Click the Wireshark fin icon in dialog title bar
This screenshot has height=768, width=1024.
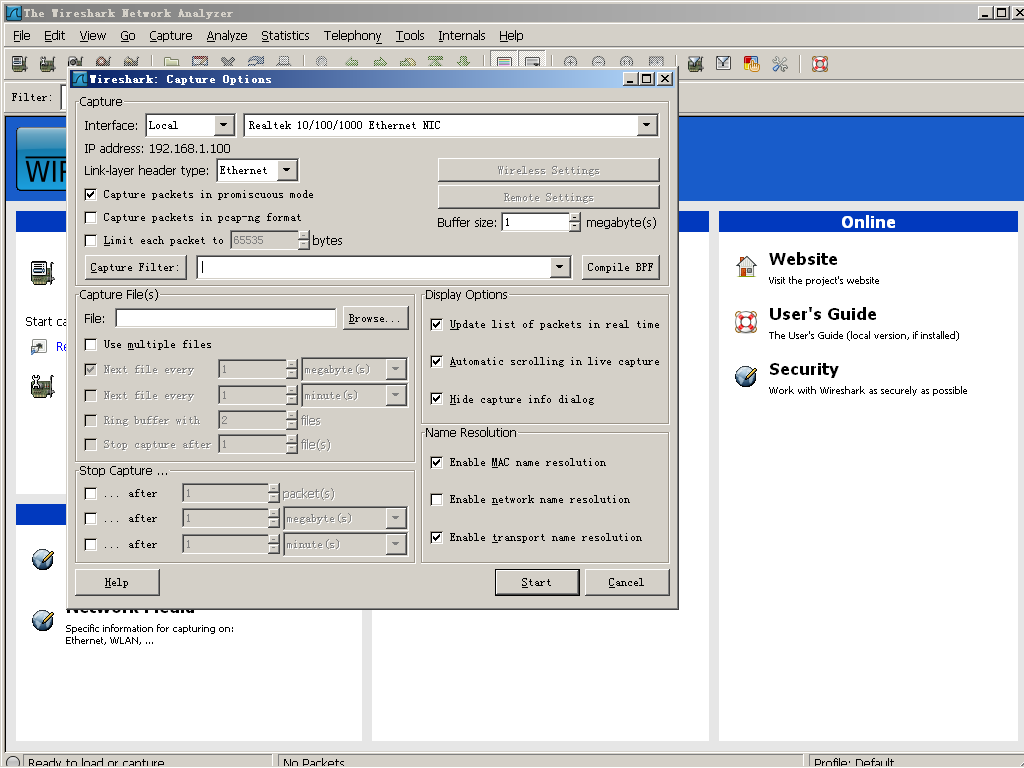click(80, 79)
